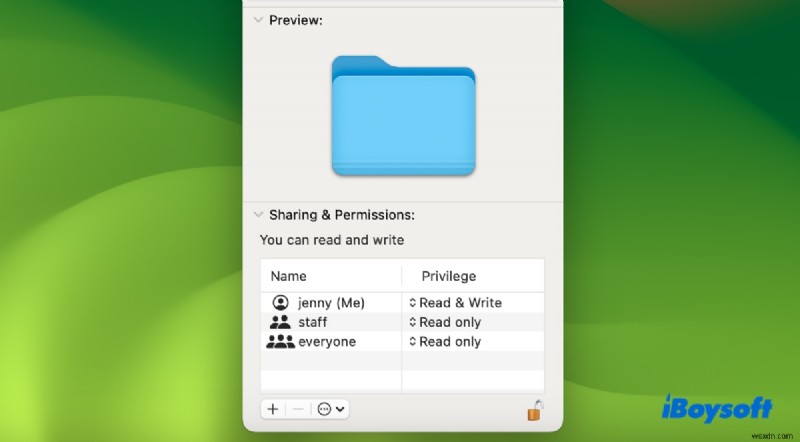The height and width of the screenshot is (442, 800).
Task: Click the plus button to add user
Action: click(x=273, y=409)
